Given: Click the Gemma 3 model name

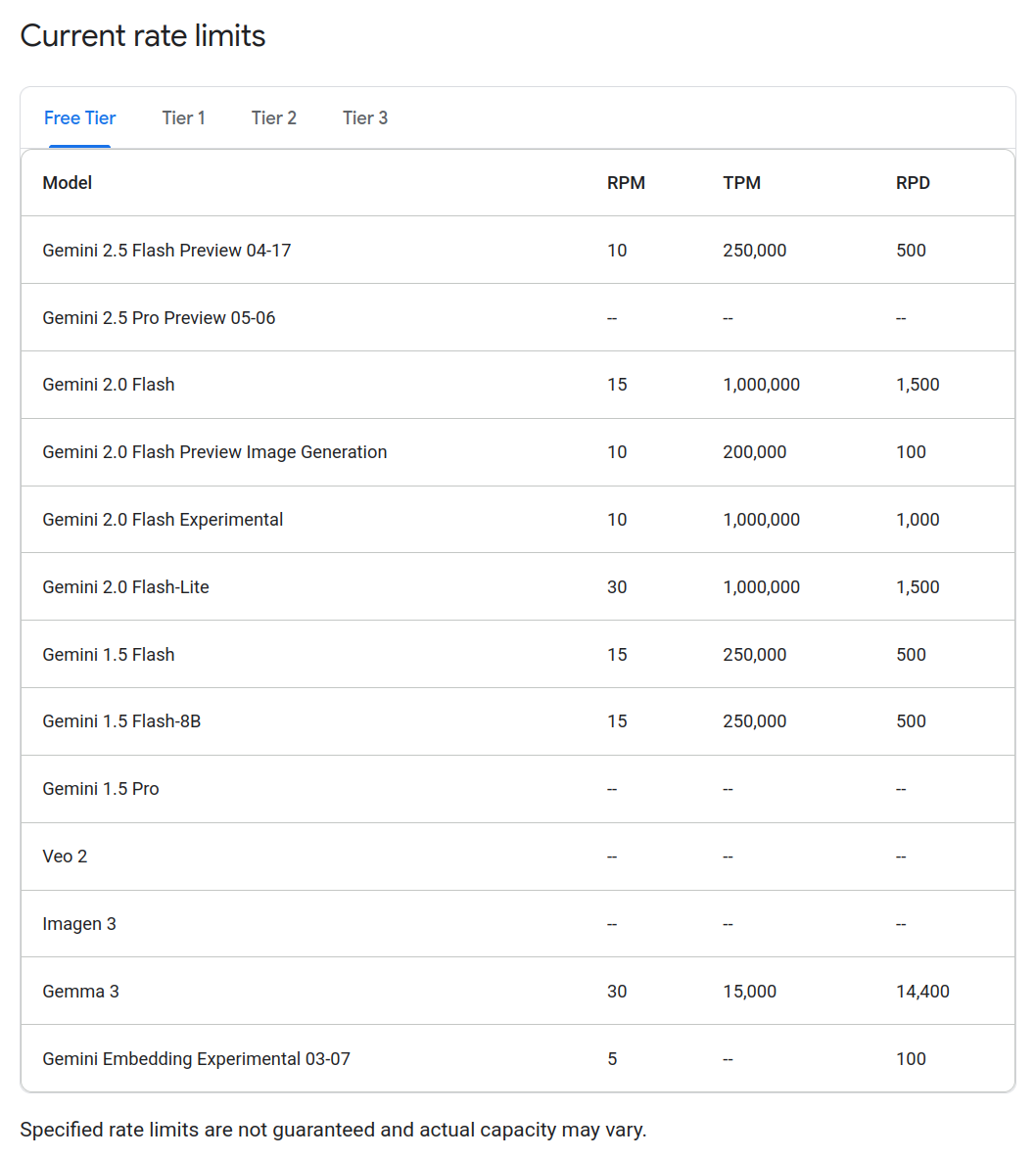Looking at the screenshot, I should 80,991.
